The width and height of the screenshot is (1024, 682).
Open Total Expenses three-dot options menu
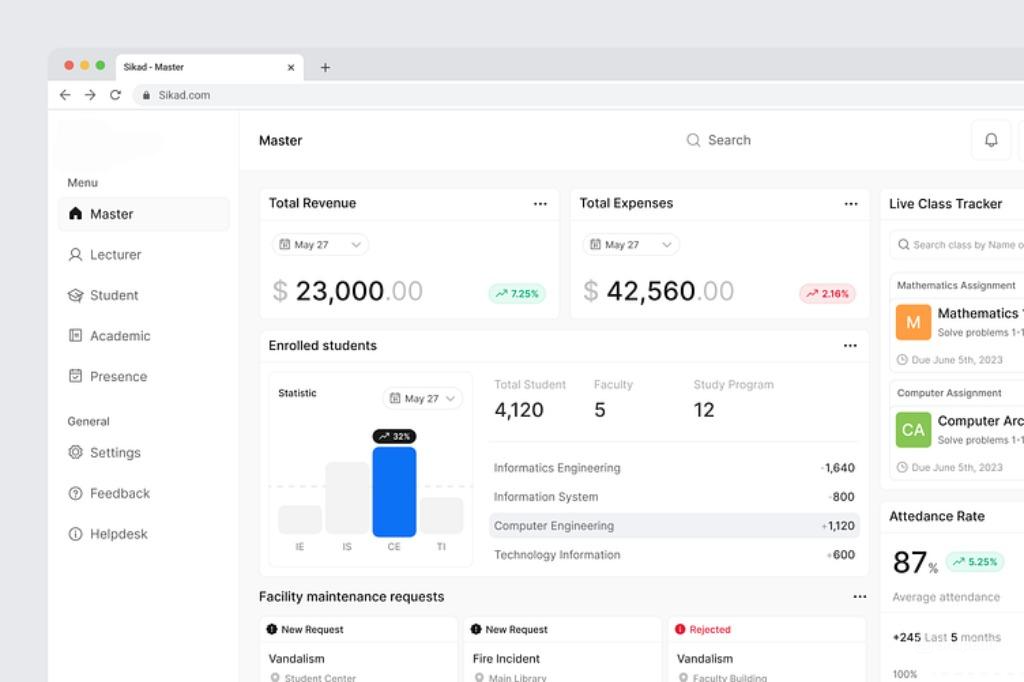[x=851, y=204]
